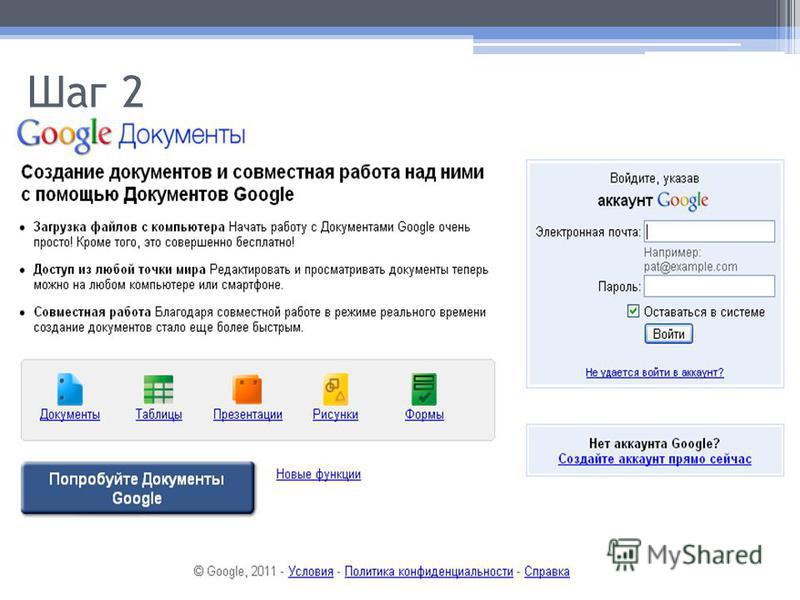The height and width of the screenshot is (600, 800).
Task: Open the Формы link
Action: coord(424,414)
